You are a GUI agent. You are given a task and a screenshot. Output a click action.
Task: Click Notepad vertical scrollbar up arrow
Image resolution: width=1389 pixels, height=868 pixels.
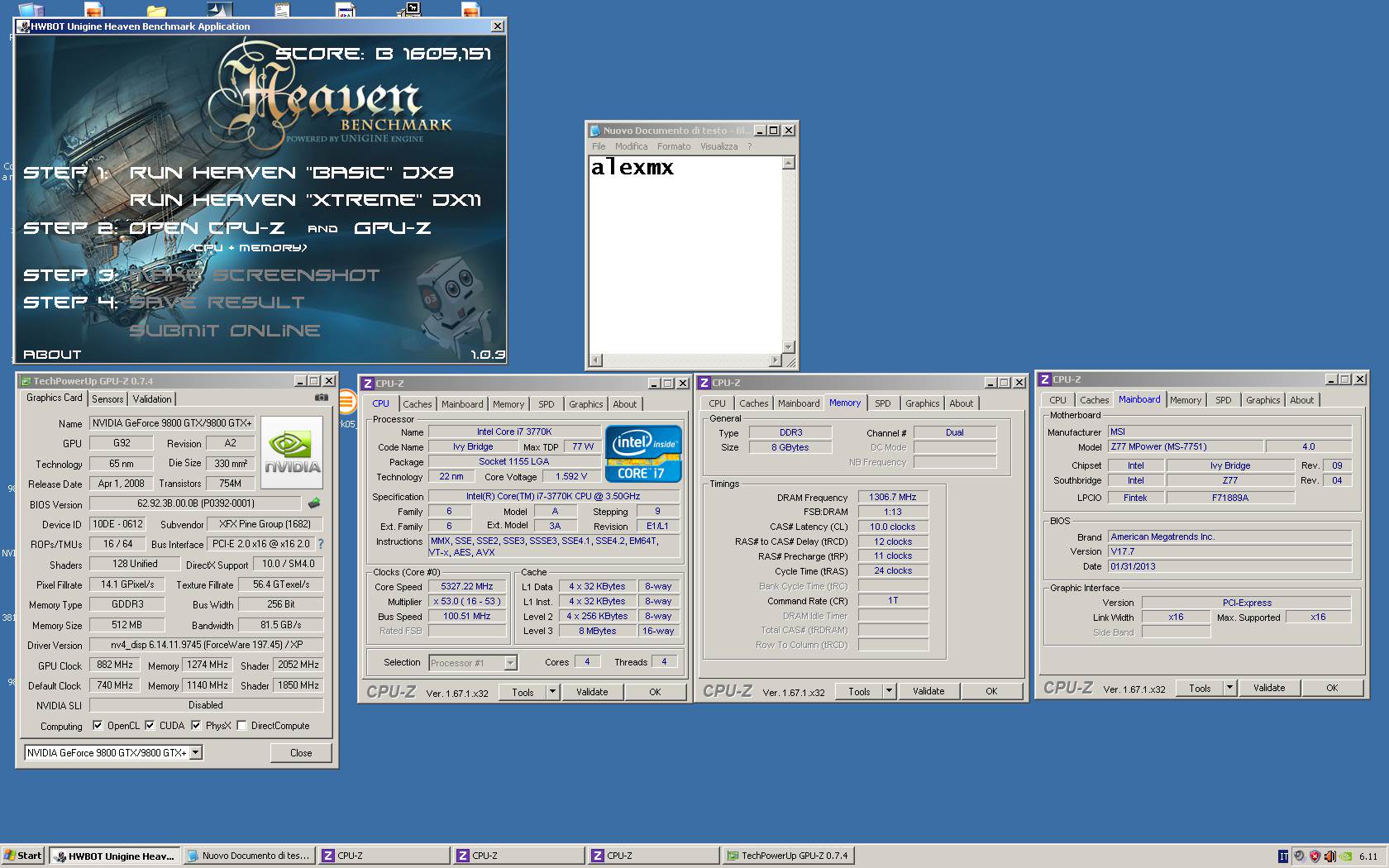[x=788, y=163]
